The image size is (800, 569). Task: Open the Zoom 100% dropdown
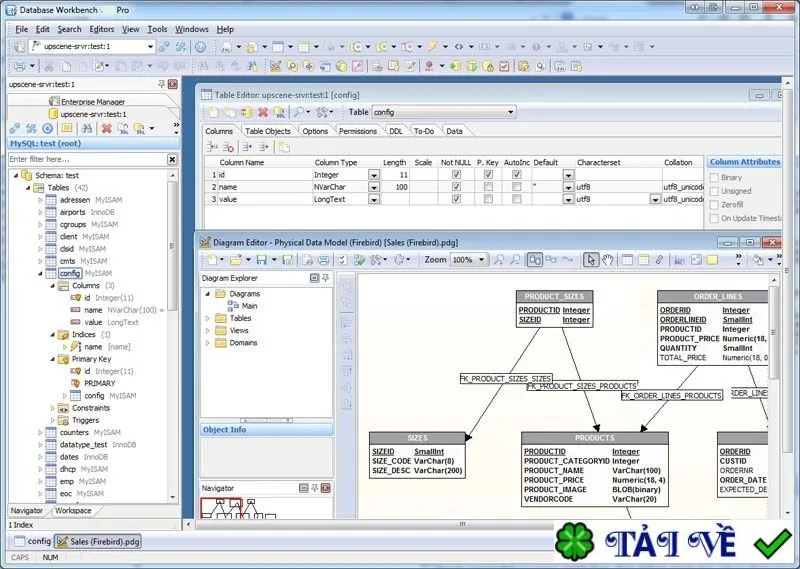click(481, 260)
